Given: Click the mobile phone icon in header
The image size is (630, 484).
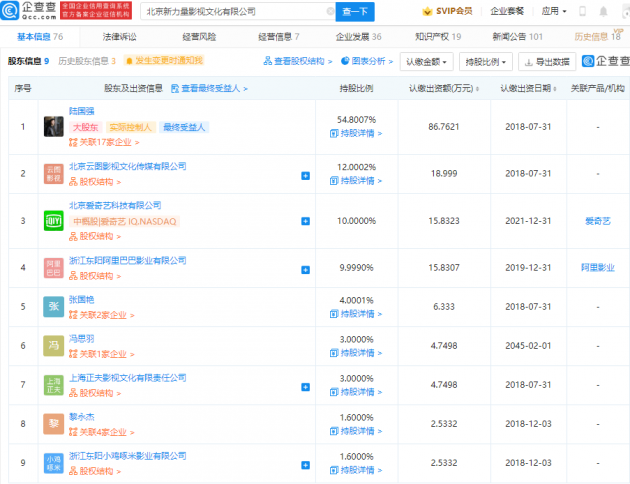Looking at the screenshot, I should [x=582, y=11].
